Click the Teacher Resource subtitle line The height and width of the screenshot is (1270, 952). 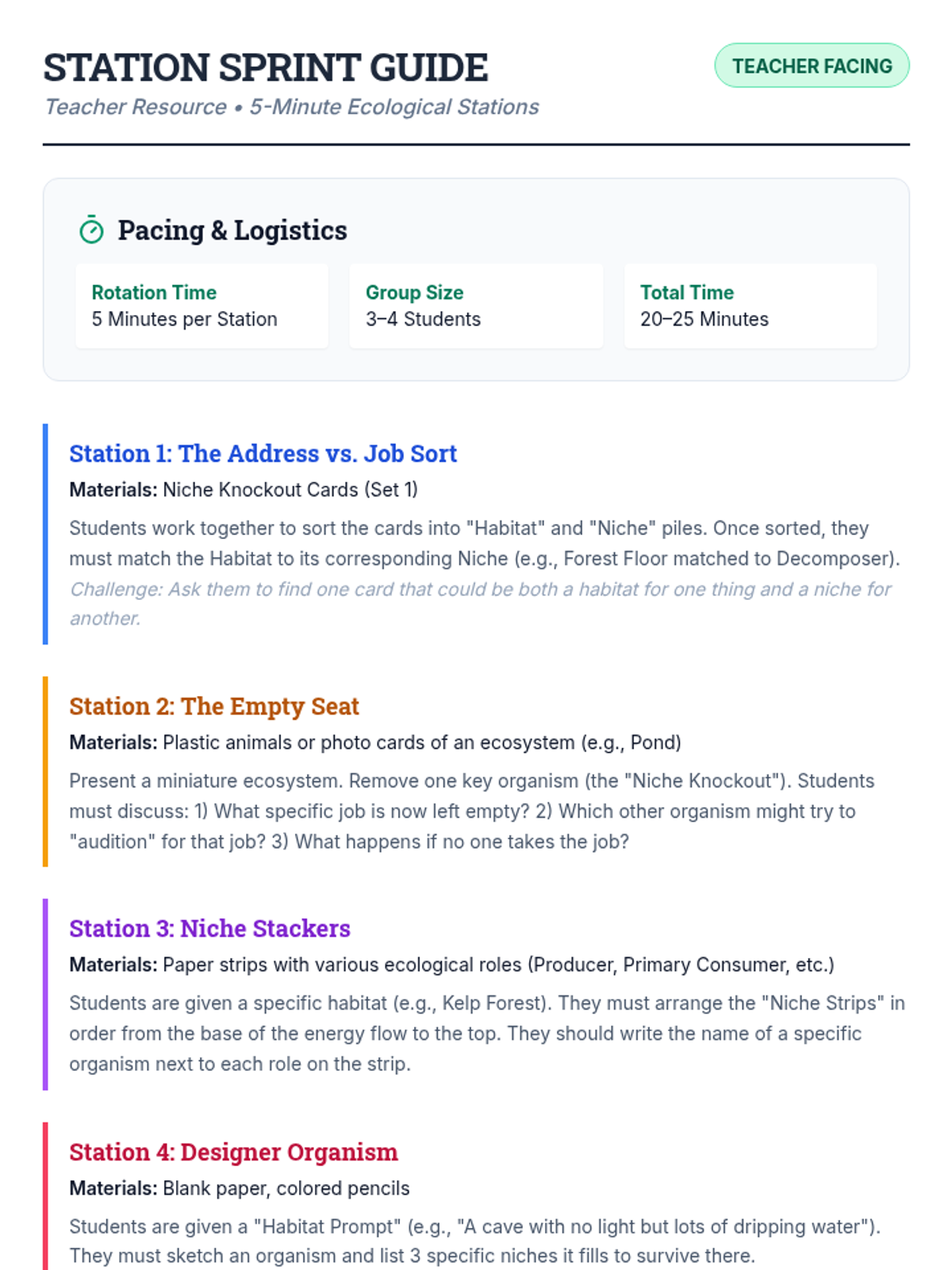[x=291, y=107]
